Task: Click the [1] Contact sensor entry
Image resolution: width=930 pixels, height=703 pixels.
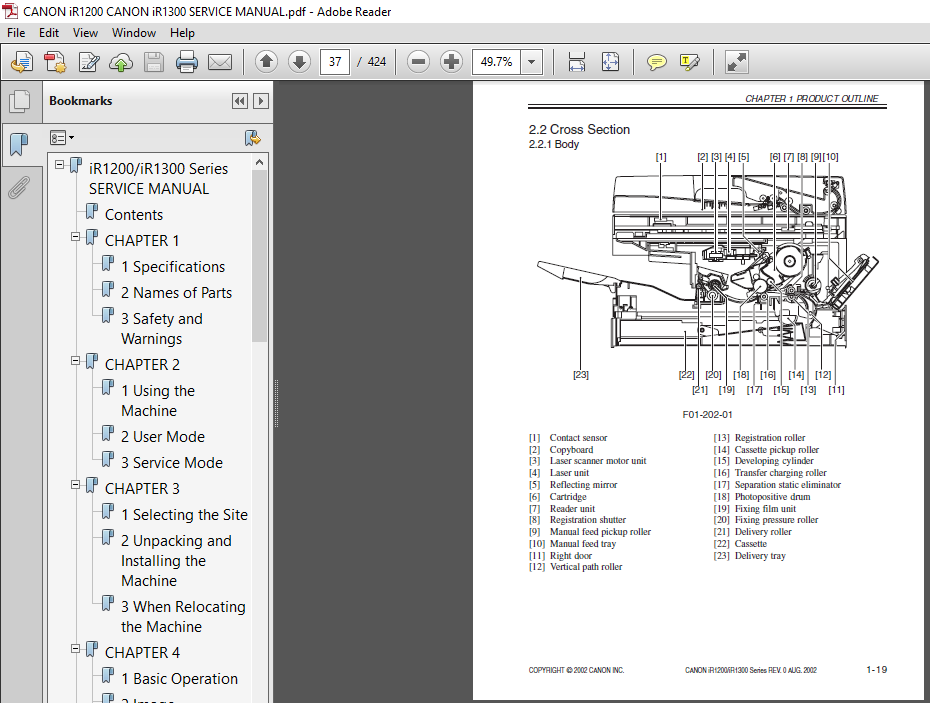Action: point(568,438)
